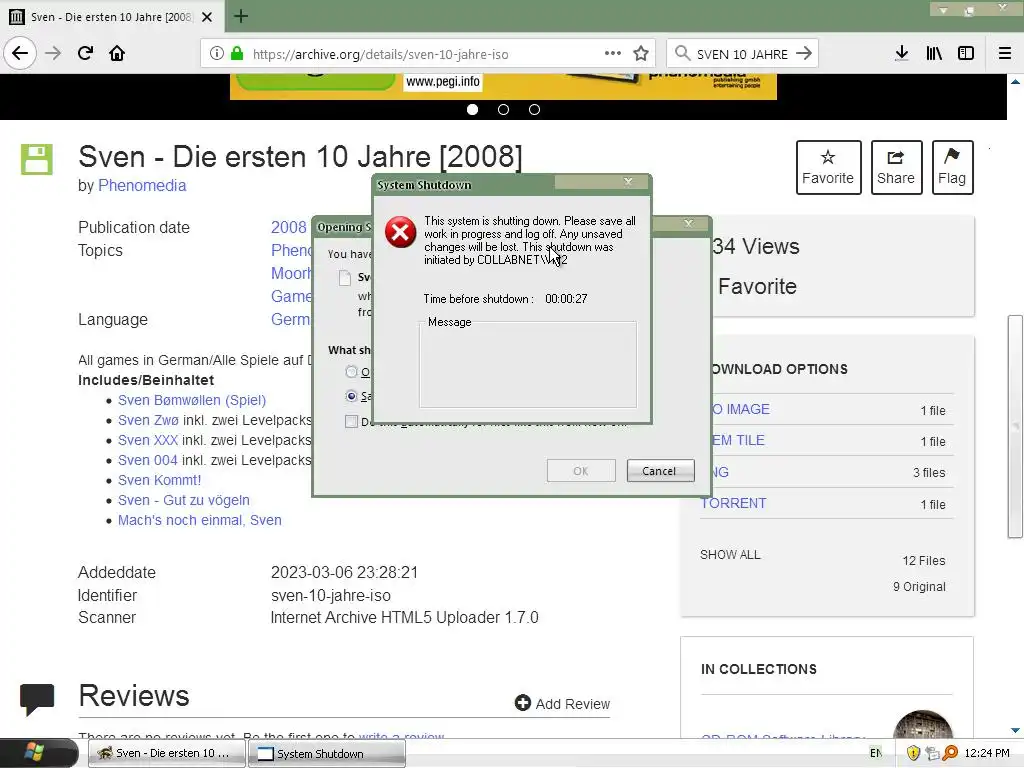The height and width of the screenshot is (768, 1024).
Task: Select the Open with radio button
Action: [x=351, y=372]
